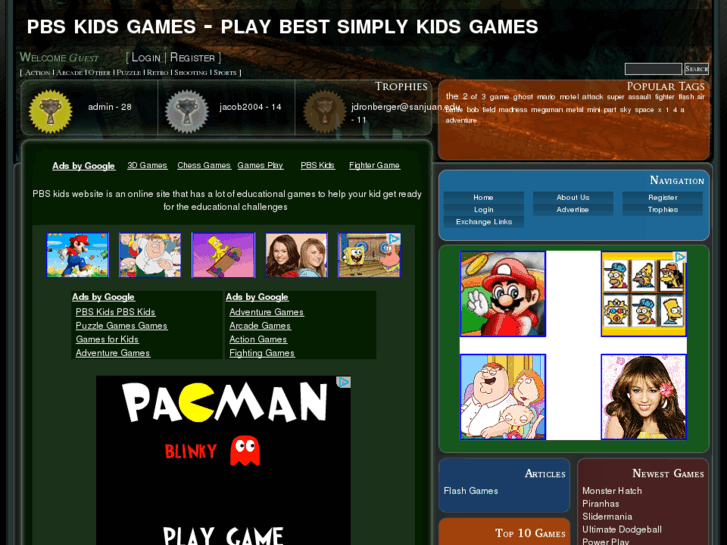The height and width of the screenshot is (545, 727).
Task: Click About Us in the Navigation panel
Action: [x=573, y=197]
